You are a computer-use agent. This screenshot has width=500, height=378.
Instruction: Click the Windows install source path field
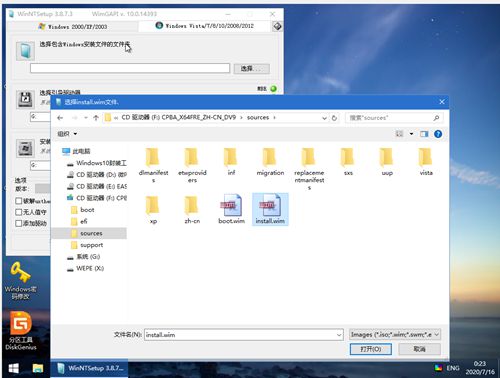pos(130,68)
